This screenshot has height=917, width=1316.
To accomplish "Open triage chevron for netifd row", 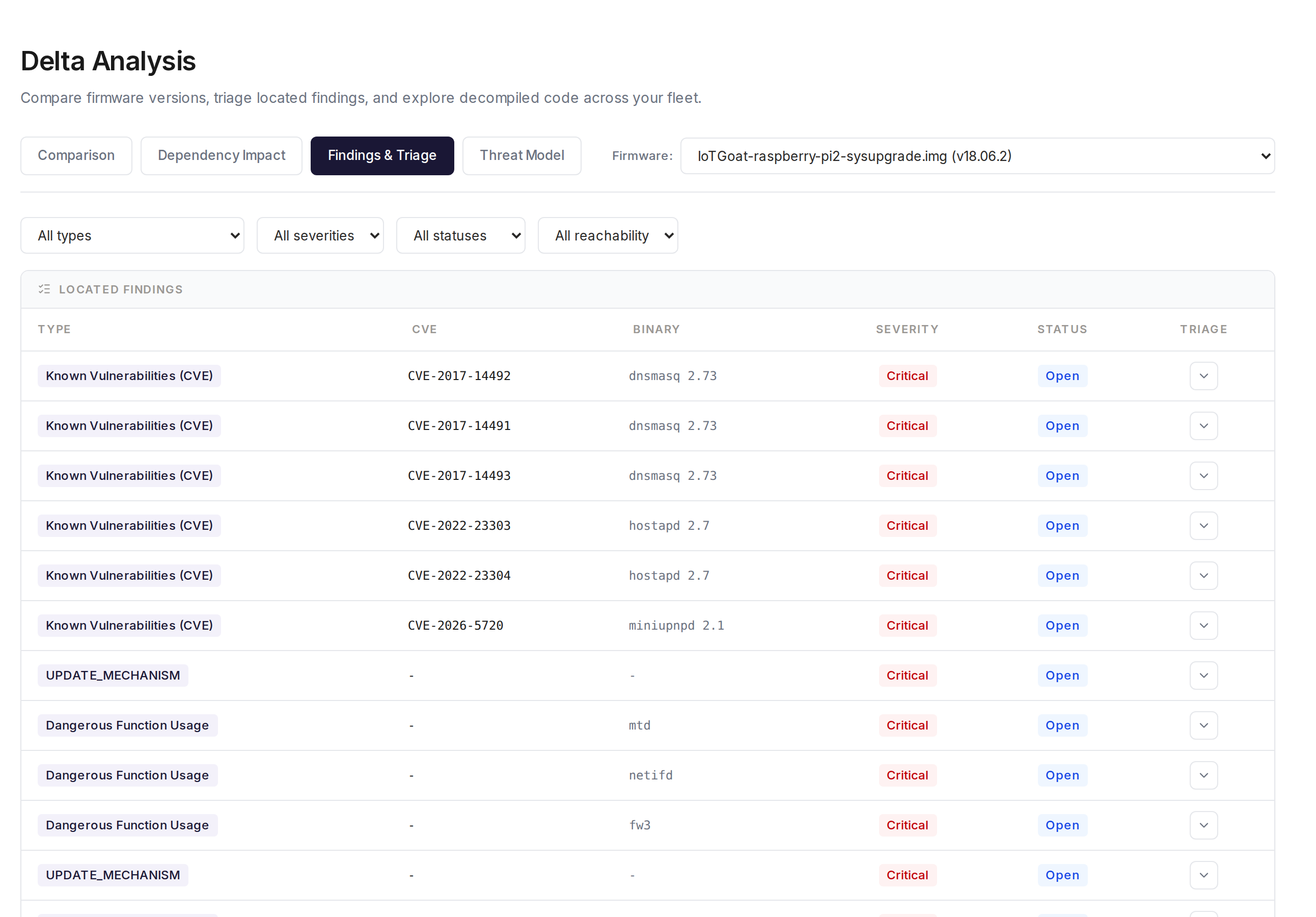I will (x=1203, y=775).
